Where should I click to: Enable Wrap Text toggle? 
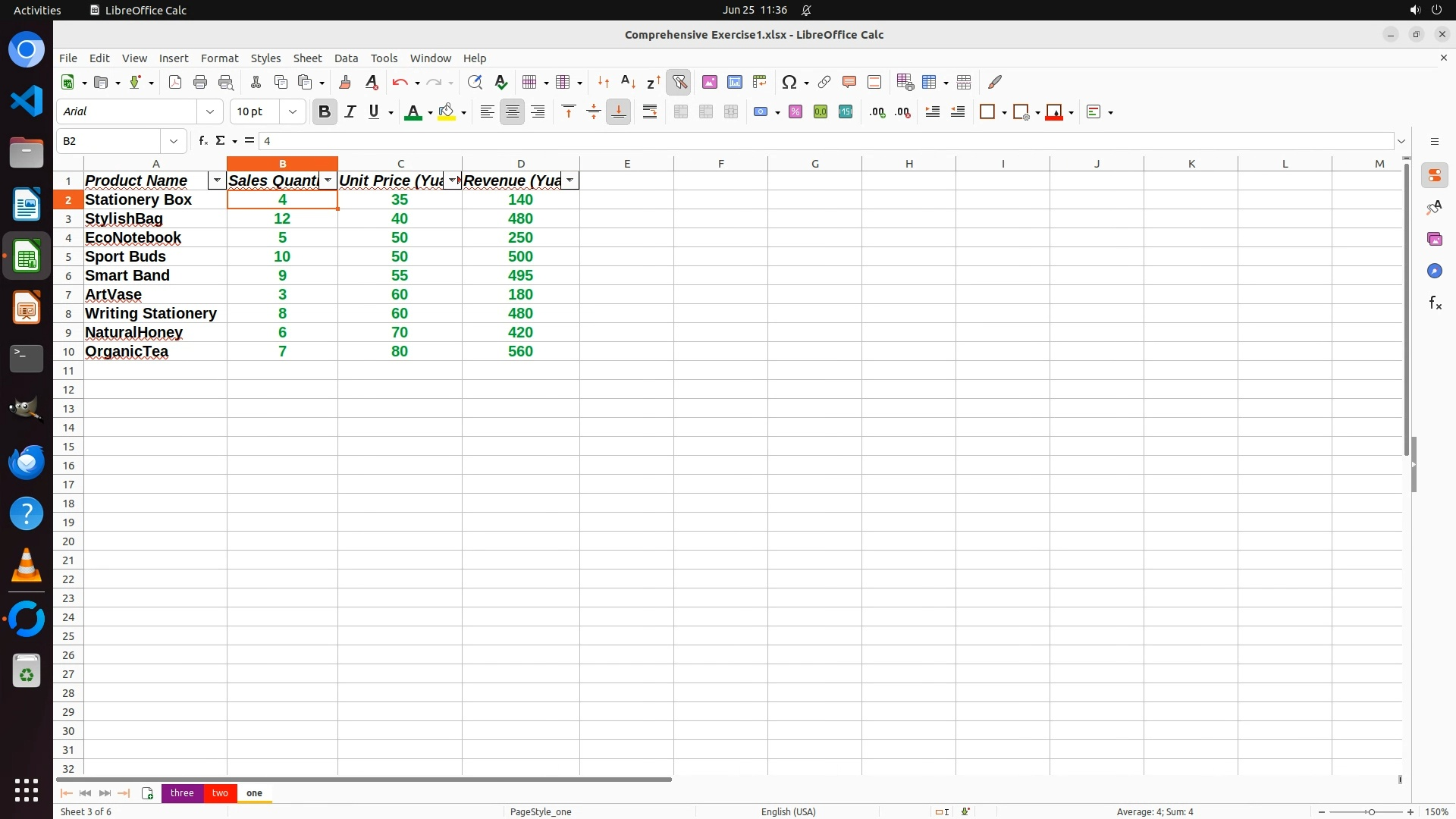coord(650,112)
